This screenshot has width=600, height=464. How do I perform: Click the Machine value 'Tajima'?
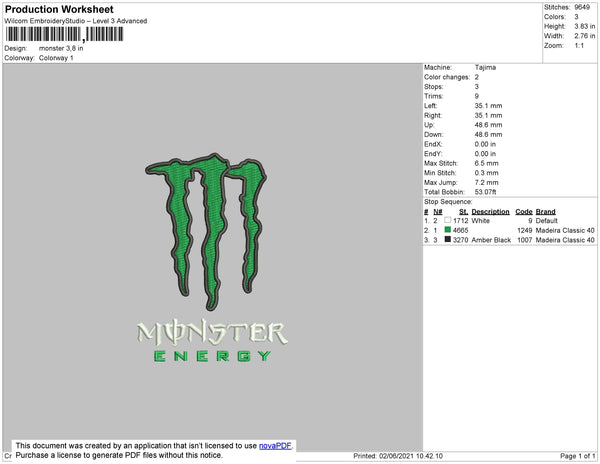coord(485,67)
